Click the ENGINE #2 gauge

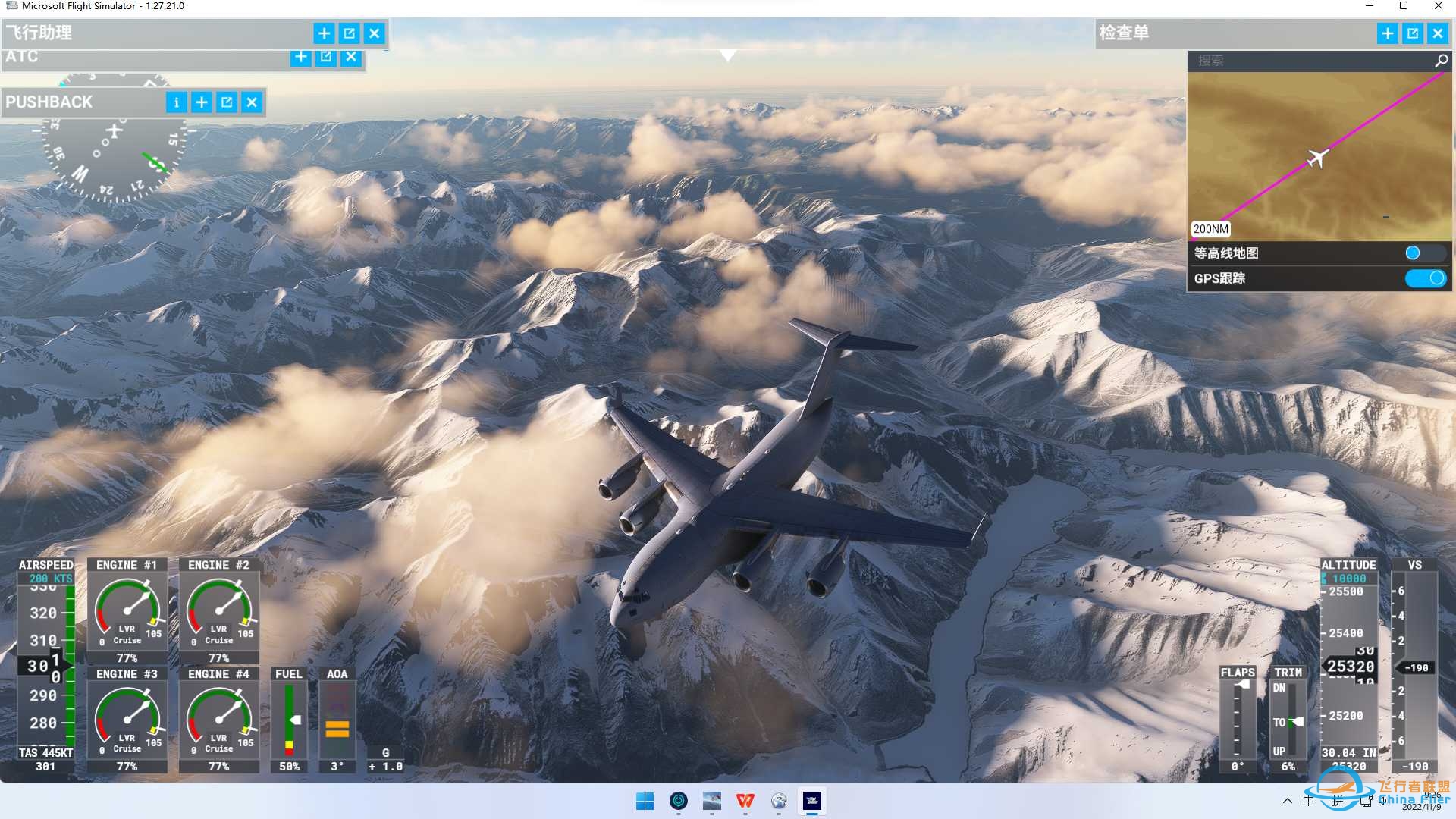219,612
